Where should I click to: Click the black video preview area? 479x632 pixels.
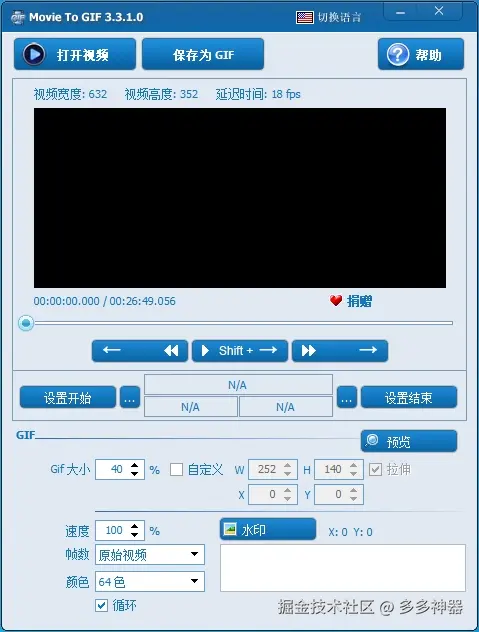(240, 198)
